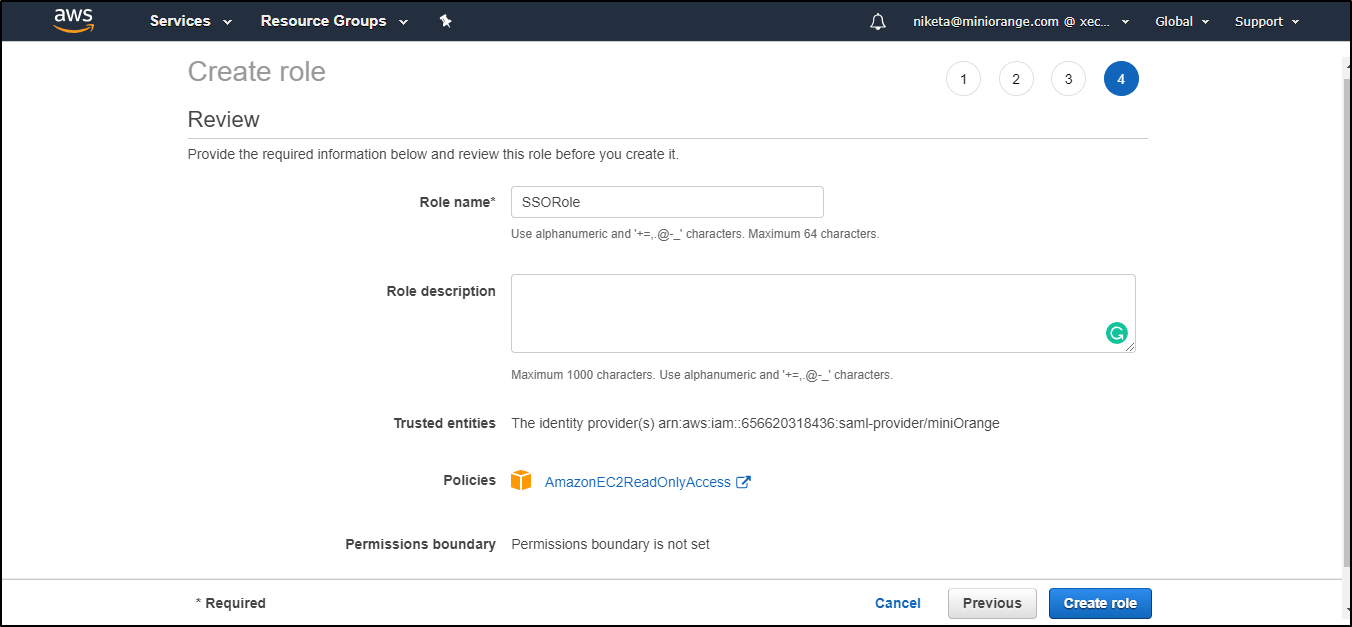Select step 3 indicator

[x=1068, y=78]
